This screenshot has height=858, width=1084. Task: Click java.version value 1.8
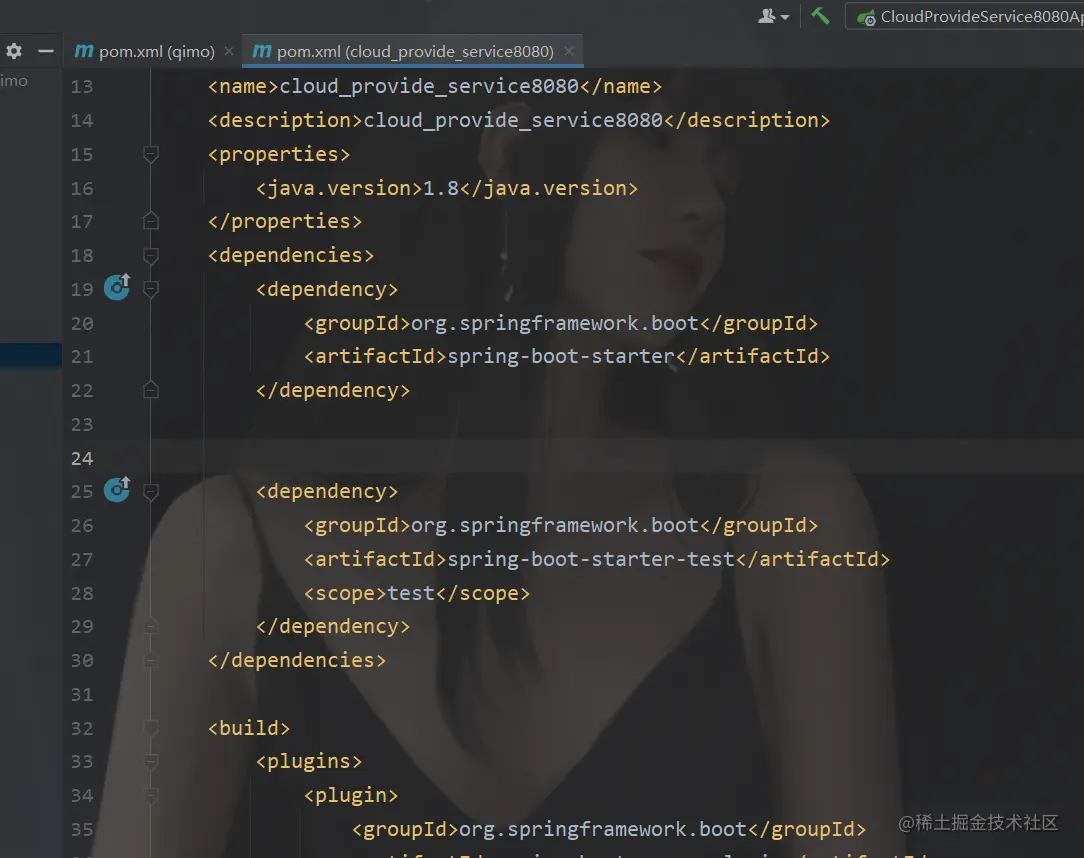tap(440, 188)
